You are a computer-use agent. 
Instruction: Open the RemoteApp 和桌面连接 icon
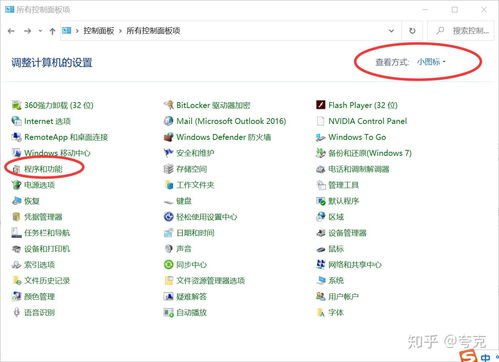point(16,137)
